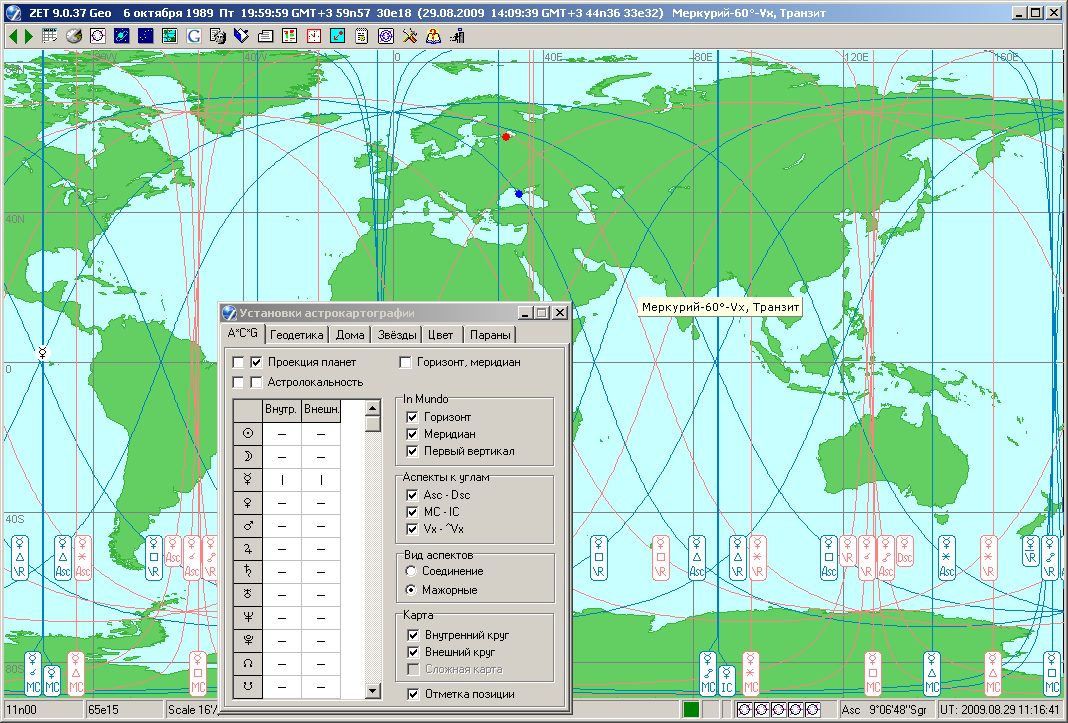Enable the Горизонт, меридиан checkbox

pyautogui.click(x=406, y=362)
